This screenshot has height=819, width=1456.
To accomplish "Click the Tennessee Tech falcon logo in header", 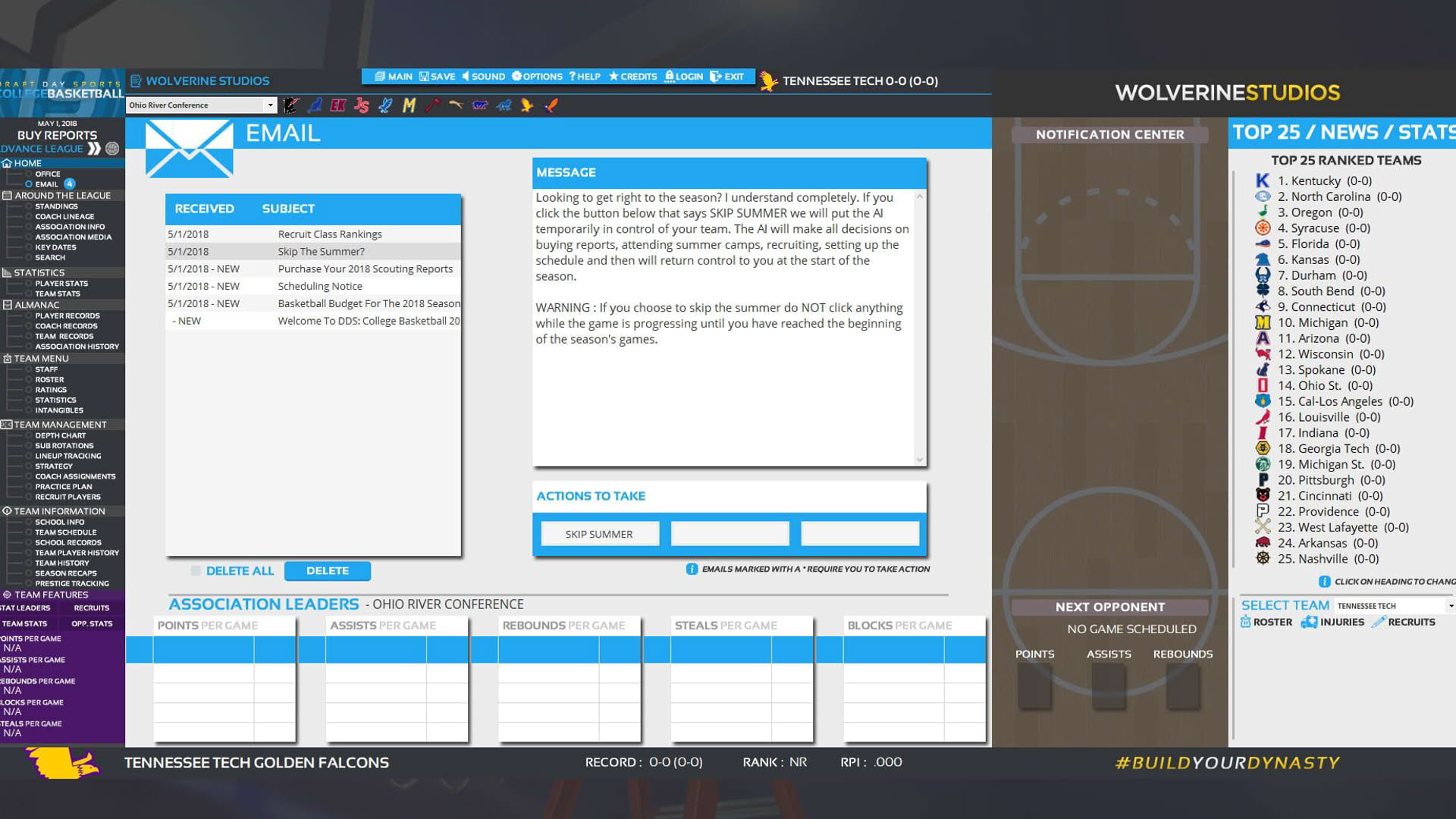I will (x=768, y=81).
